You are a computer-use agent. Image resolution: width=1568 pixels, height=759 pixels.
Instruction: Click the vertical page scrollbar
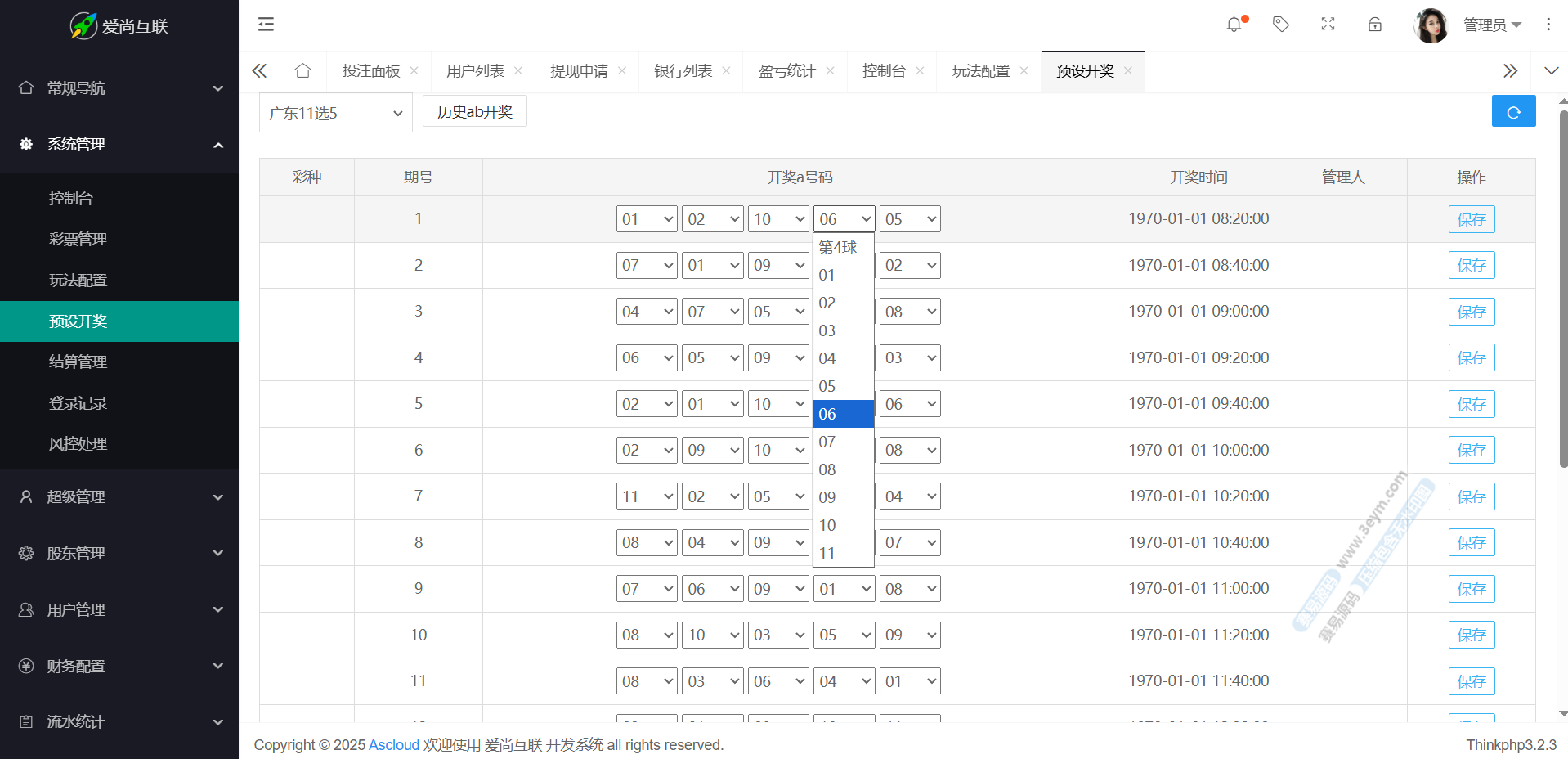[1563, 286]
